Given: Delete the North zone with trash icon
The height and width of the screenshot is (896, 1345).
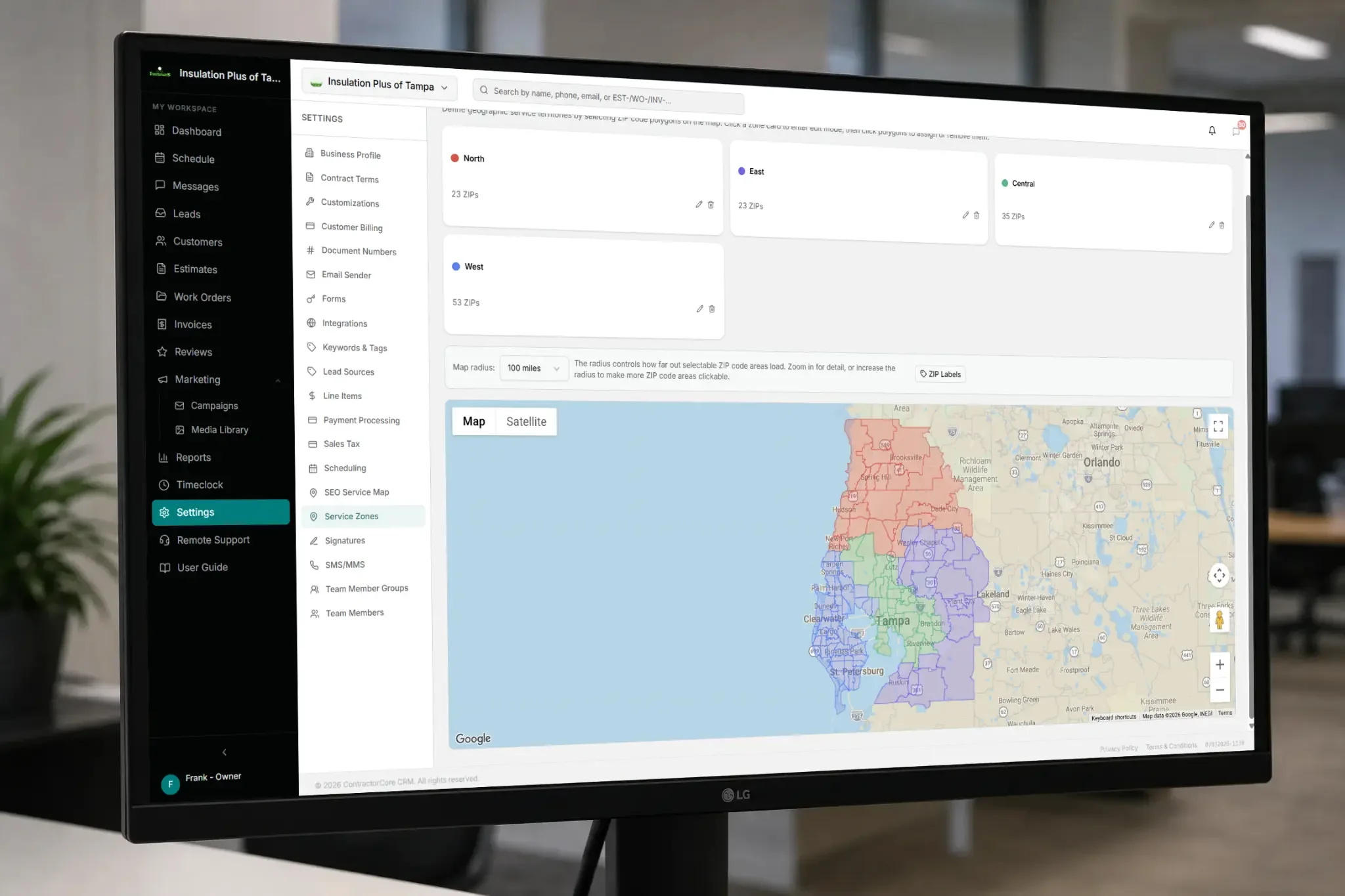Looking at the screenshot, I should pos(711,205).
